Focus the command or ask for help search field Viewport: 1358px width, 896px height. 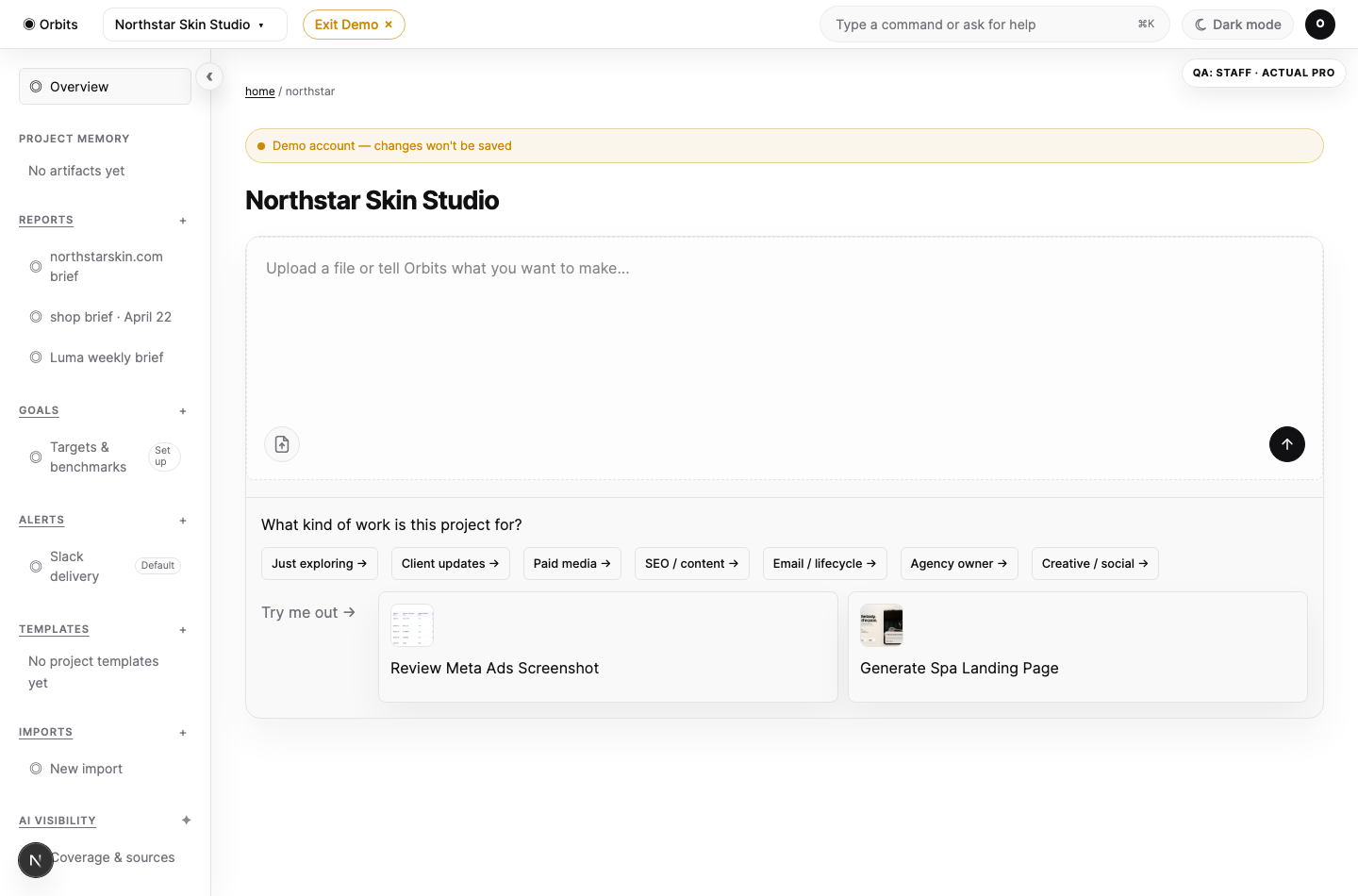pyautogui.click(x=995, y=25)
